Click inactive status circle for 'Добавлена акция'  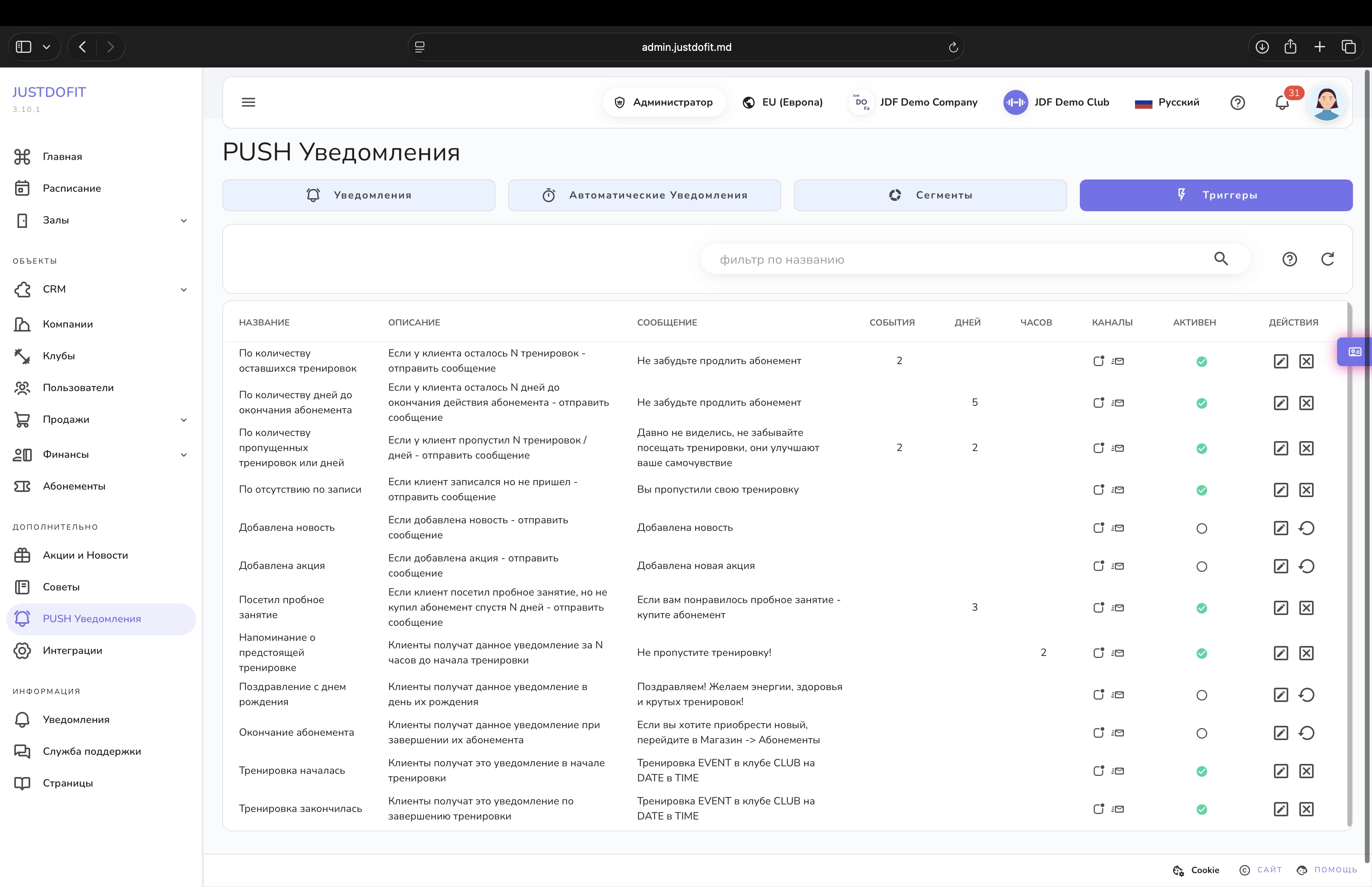[x=1202, y=567]
